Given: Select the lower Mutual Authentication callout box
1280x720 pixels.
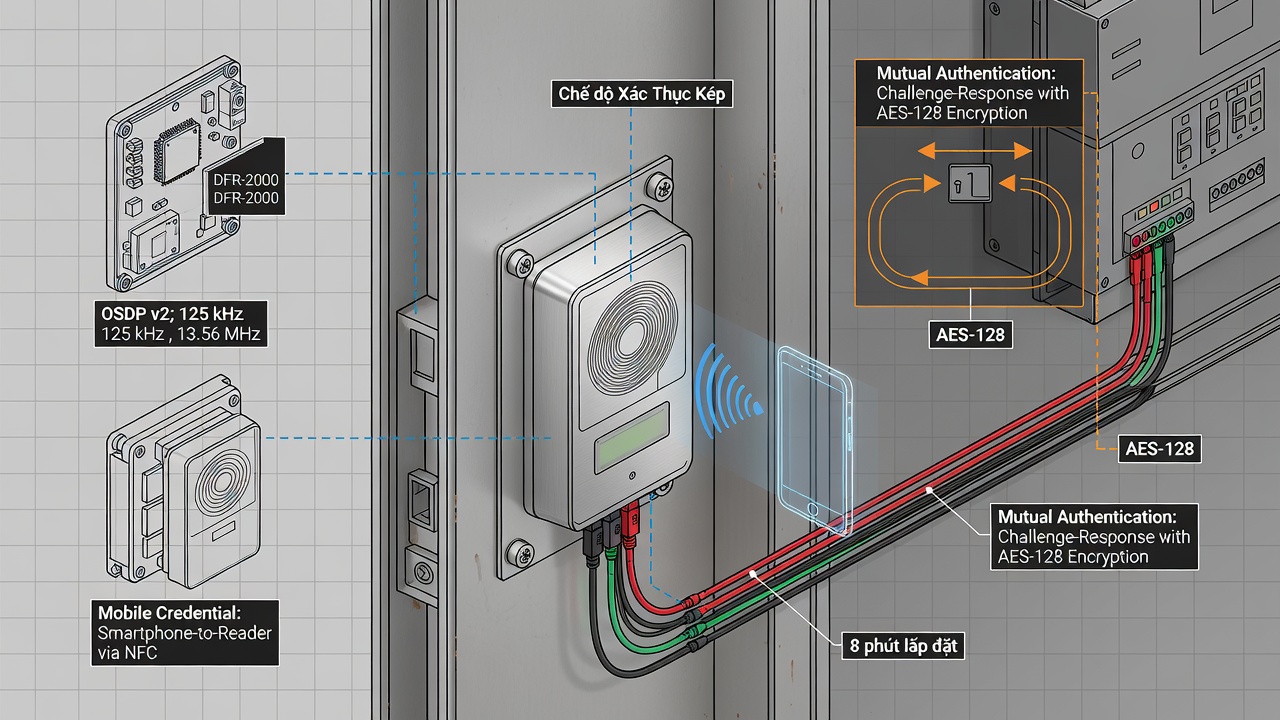Looking at the screenshot, I should click(x=1096, y=537).
